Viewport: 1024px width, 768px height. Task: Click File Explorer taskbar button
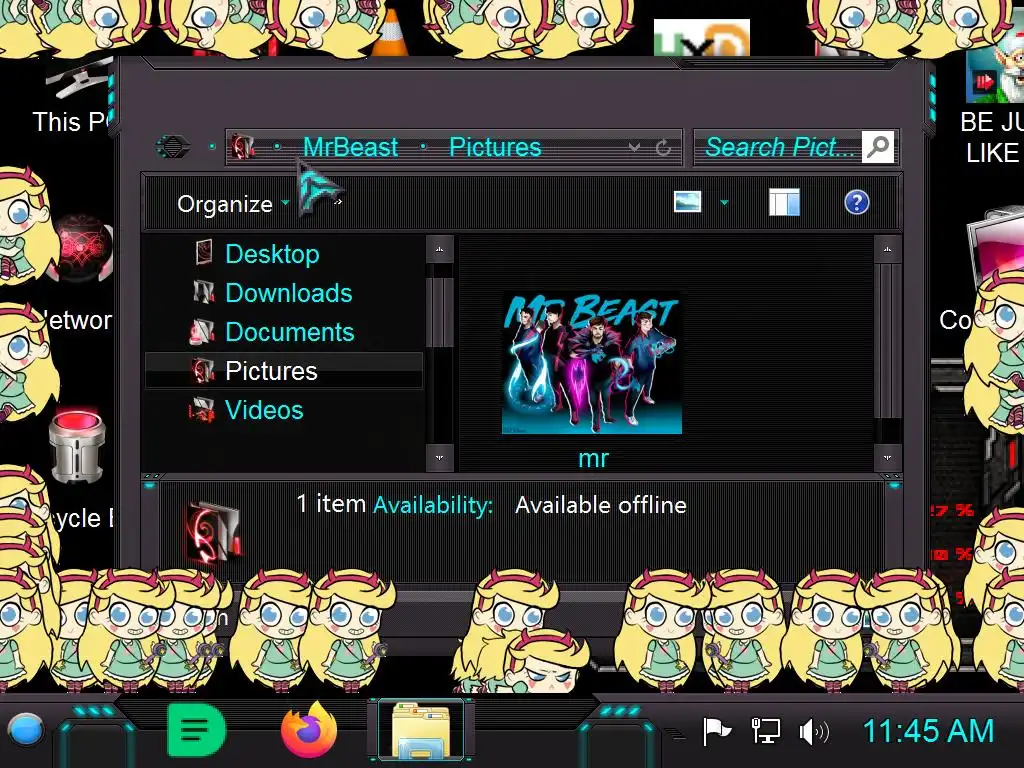(421, 731)
